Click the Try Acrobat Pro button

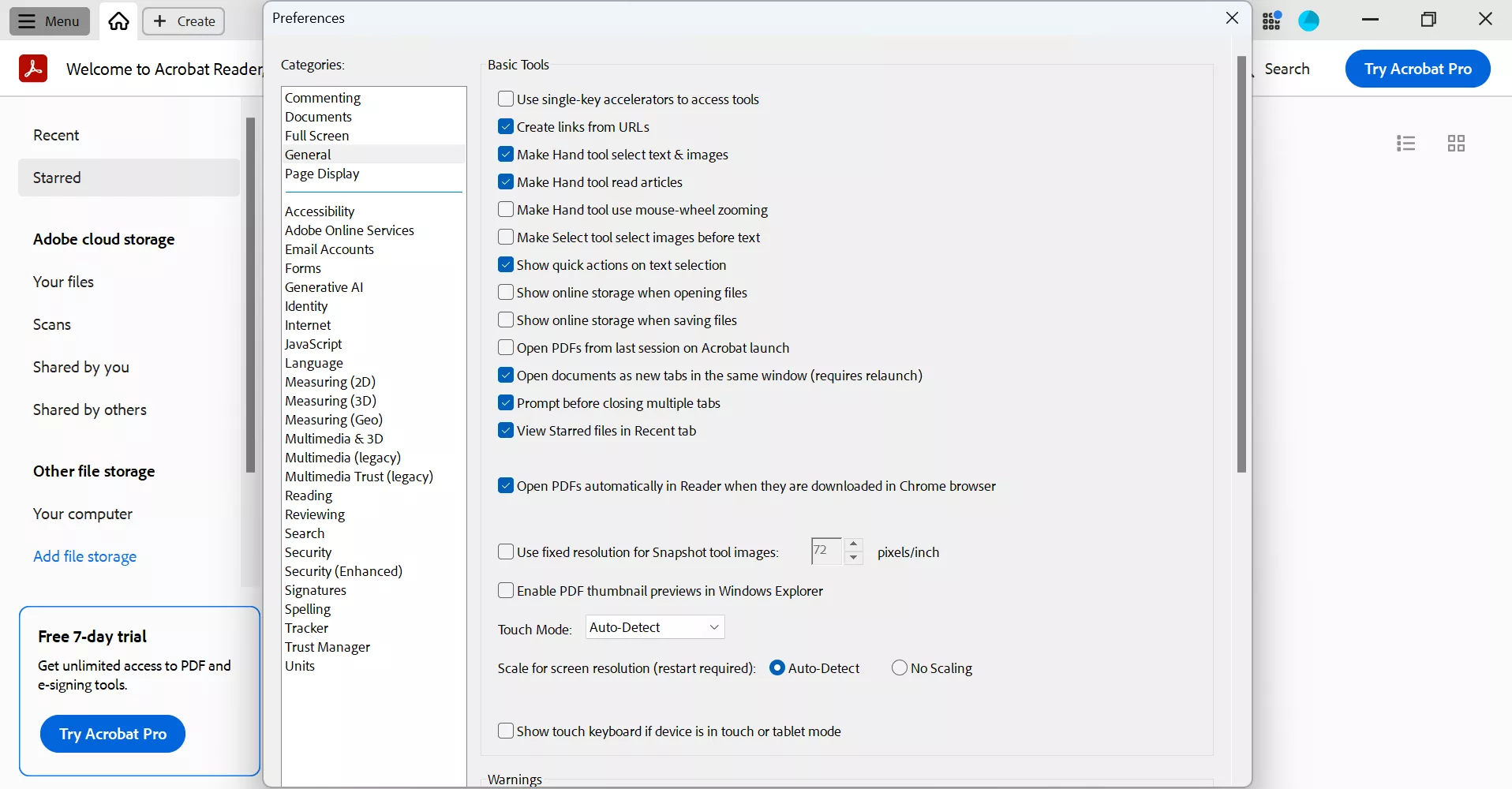1418,69
